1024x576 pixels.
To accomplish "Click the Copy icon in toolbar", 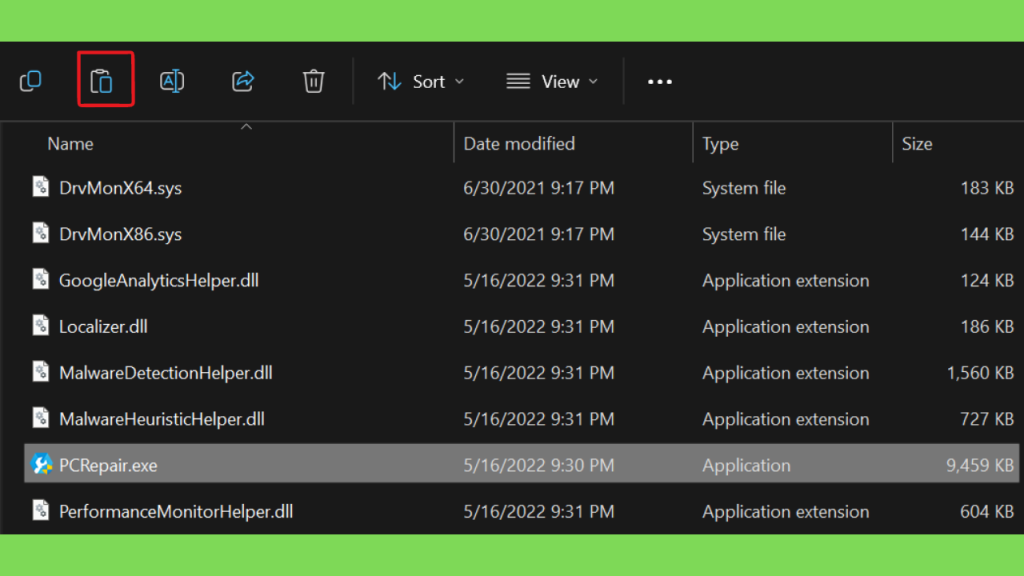I will pyautogui.click(x=31, y=81).
